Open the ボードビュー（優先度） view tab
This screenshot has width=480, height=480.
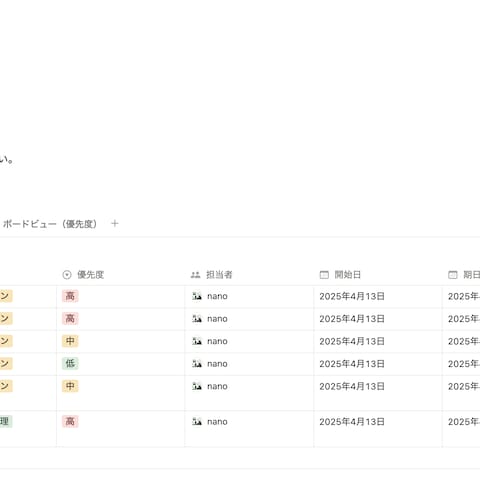click(49, 224)
